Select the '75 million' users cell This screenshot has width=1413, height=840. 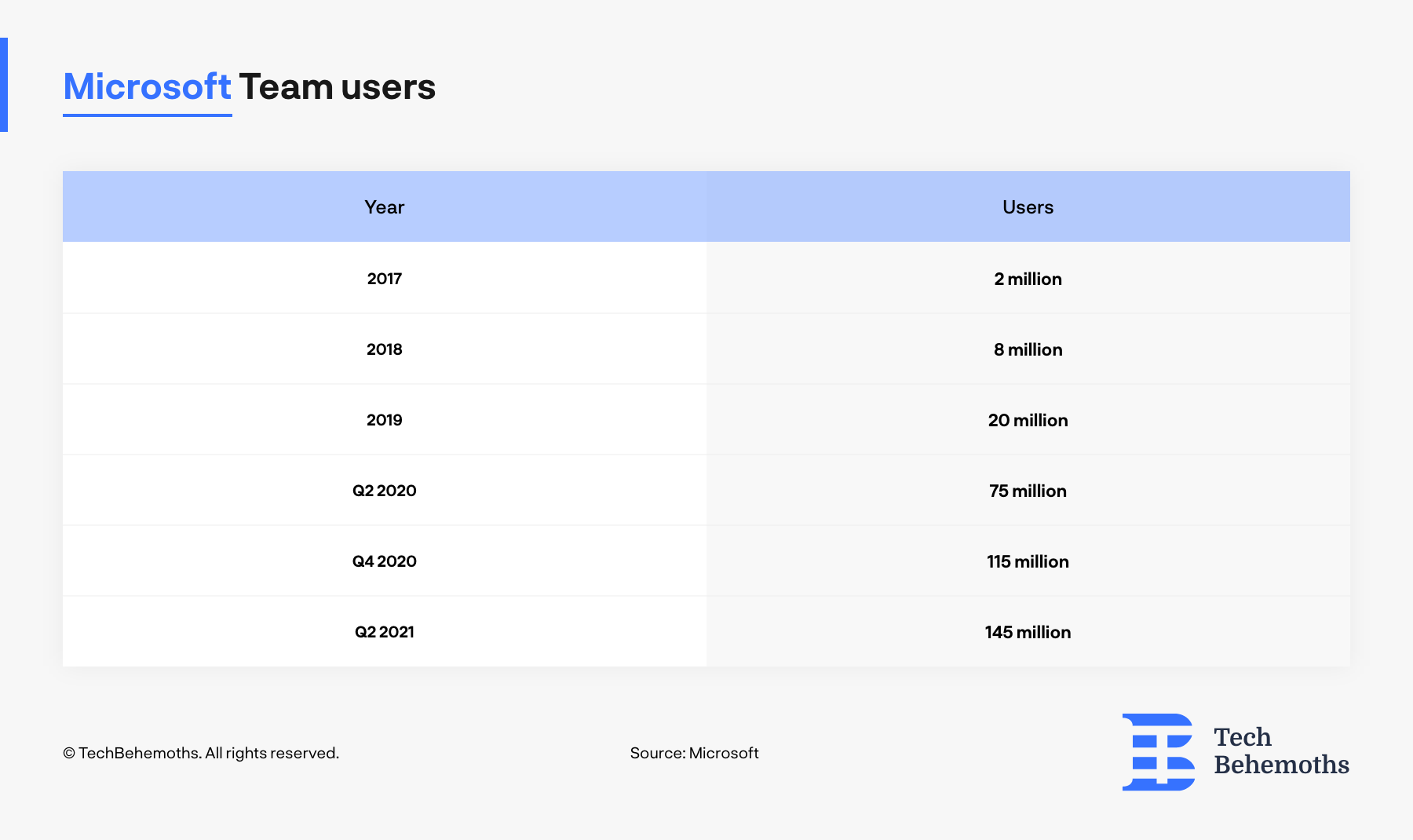(x=1028, y=490)
